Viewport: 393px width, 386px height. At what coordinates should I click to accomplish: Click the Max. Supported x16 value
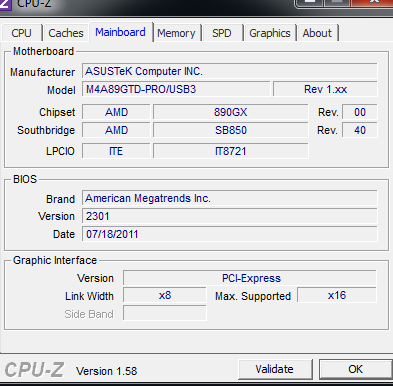click(337, 295)
